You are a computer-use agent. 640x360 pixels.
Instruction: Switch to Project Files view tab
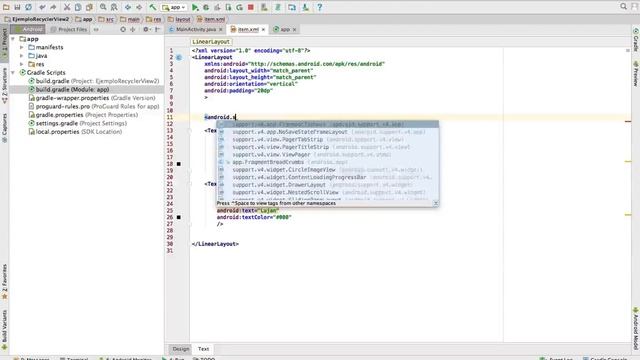coord(69,29)
